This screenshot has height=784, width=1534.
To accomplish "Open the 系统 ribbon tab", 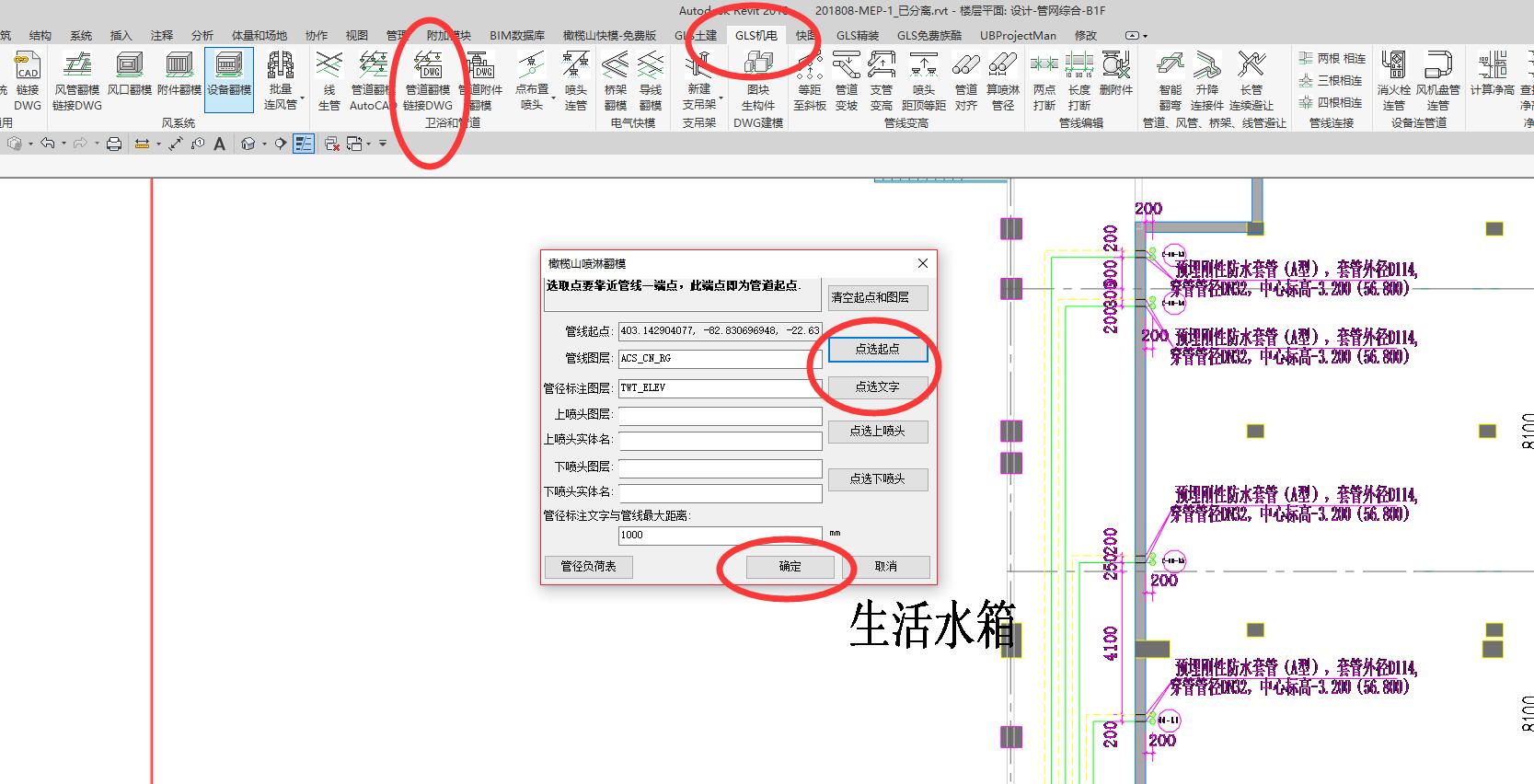I will [81, 35].
